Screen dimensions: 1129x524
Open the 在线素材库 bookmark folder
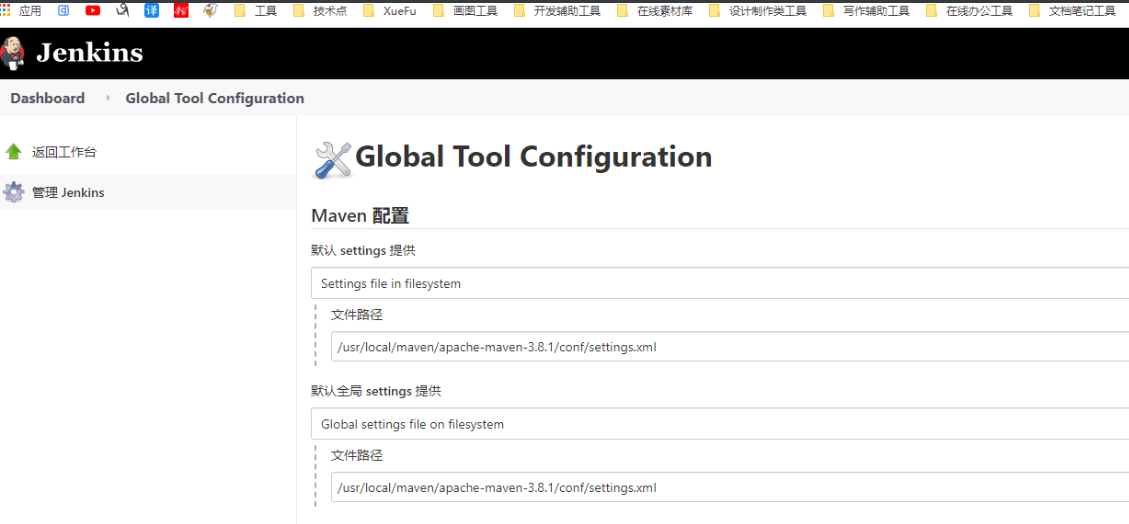[x=655, y=11]
